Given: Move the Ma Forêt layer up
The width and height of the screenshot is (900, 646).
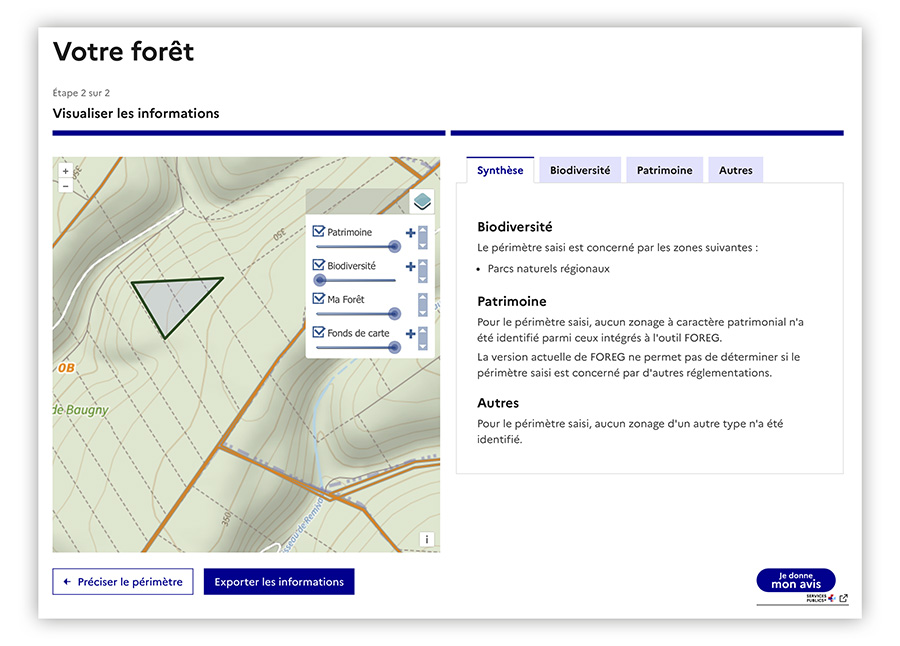Looking at the screenshot, I should click(423, 296).
